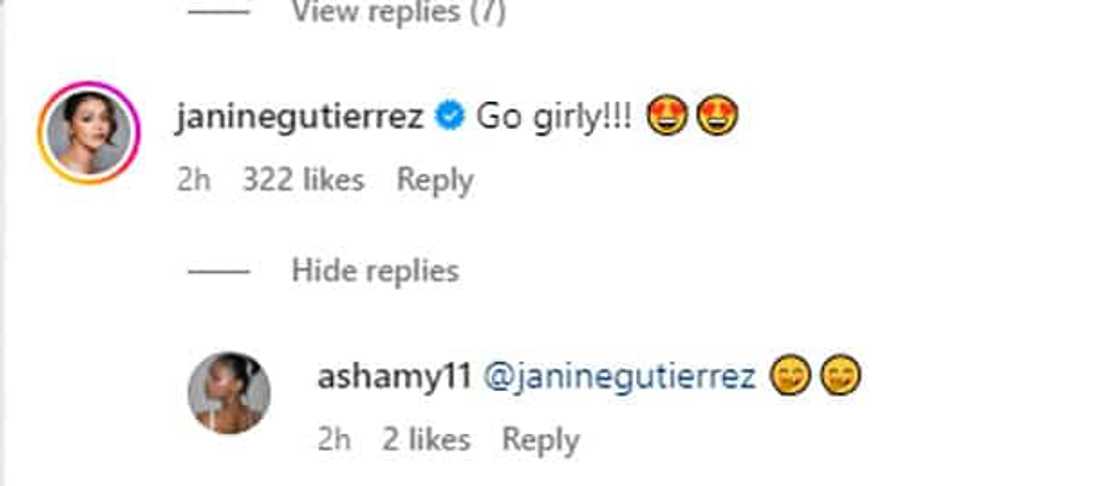Expand the View replies (7) thread

click(x=398, y=13)
